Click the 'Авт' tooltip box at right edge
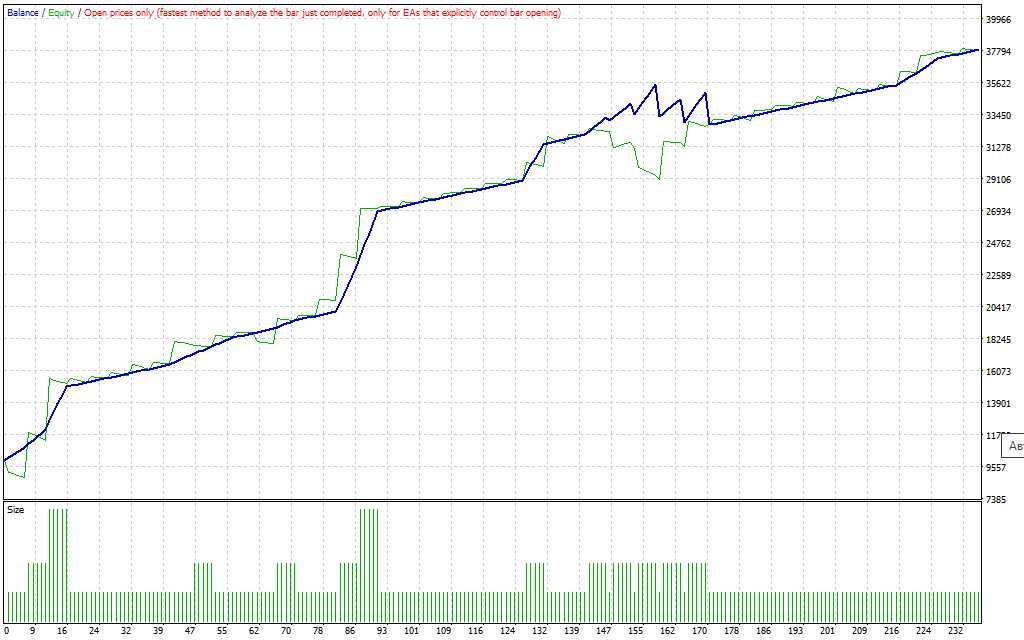This screenshot has width=1024, height=640. pos(1013,445)
